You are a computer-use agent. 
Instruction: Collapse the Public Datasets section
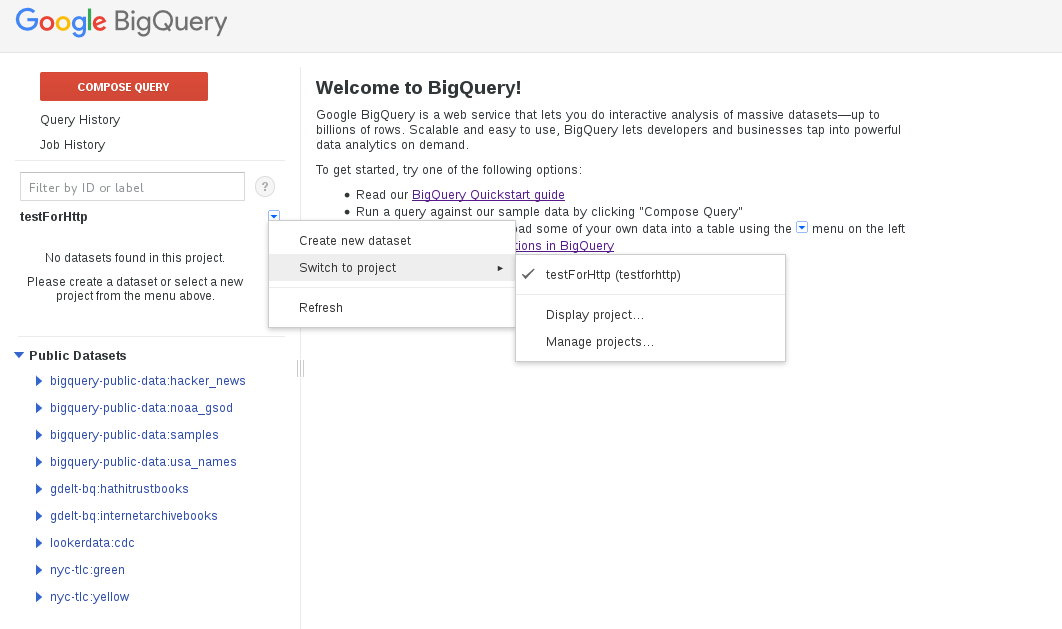pyautogui.click(x=19, y=355)
